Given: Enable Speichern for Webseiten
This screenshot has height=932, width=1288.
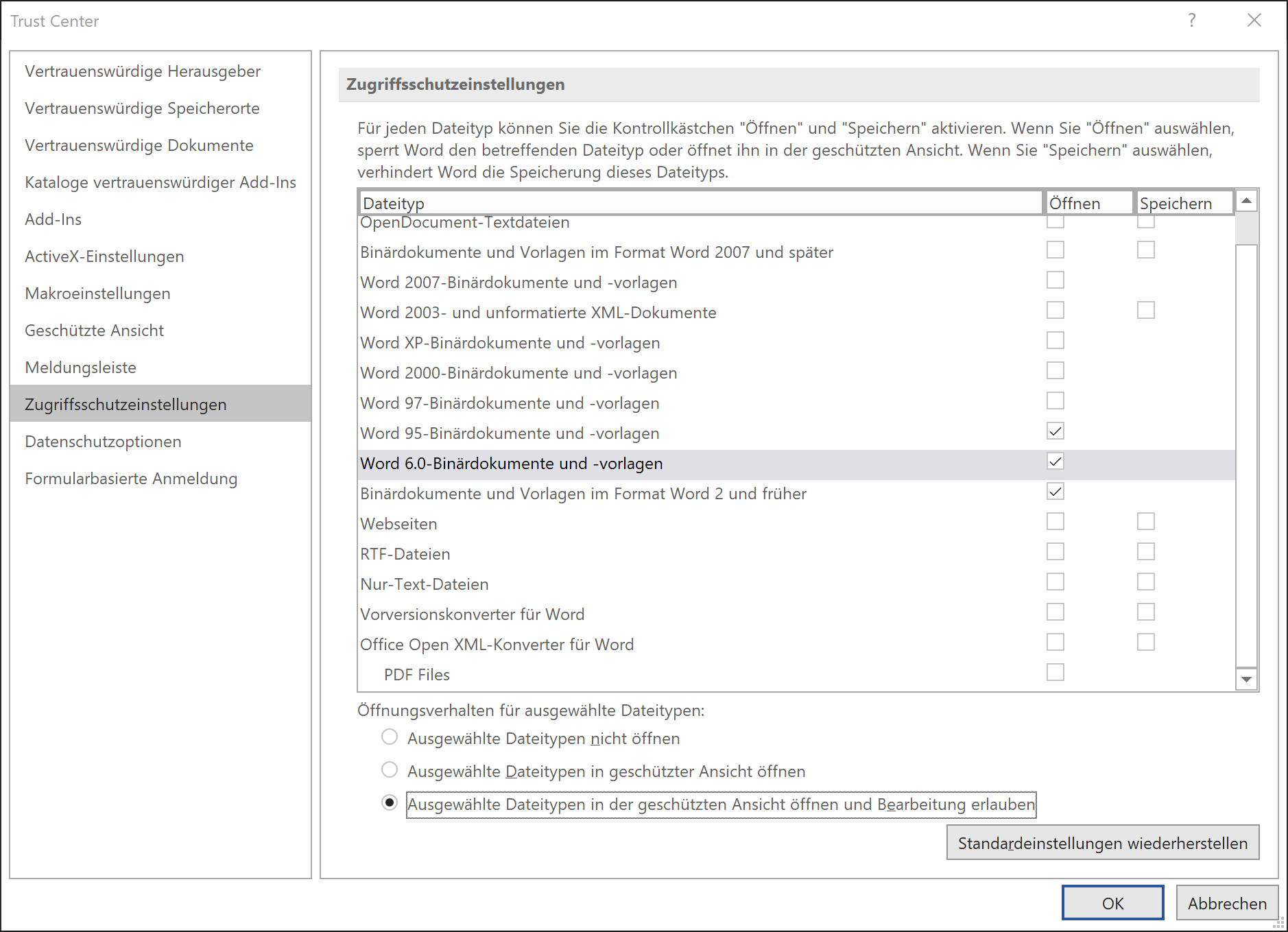Looking at the screenshot, I should point(1145,521).
